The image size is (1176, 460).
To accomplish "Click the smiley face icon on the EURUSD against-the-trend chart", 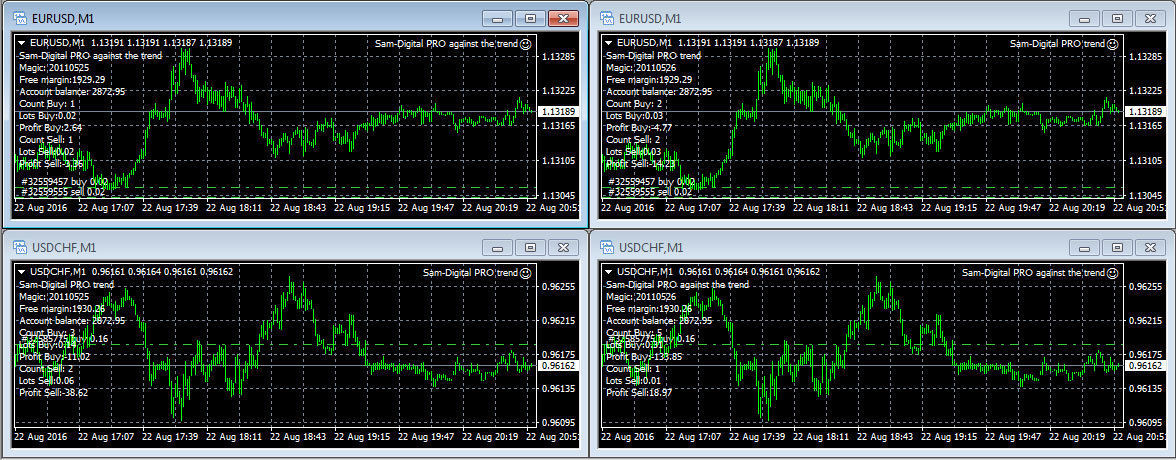I will pyautogui.click(x=526, y=44).
